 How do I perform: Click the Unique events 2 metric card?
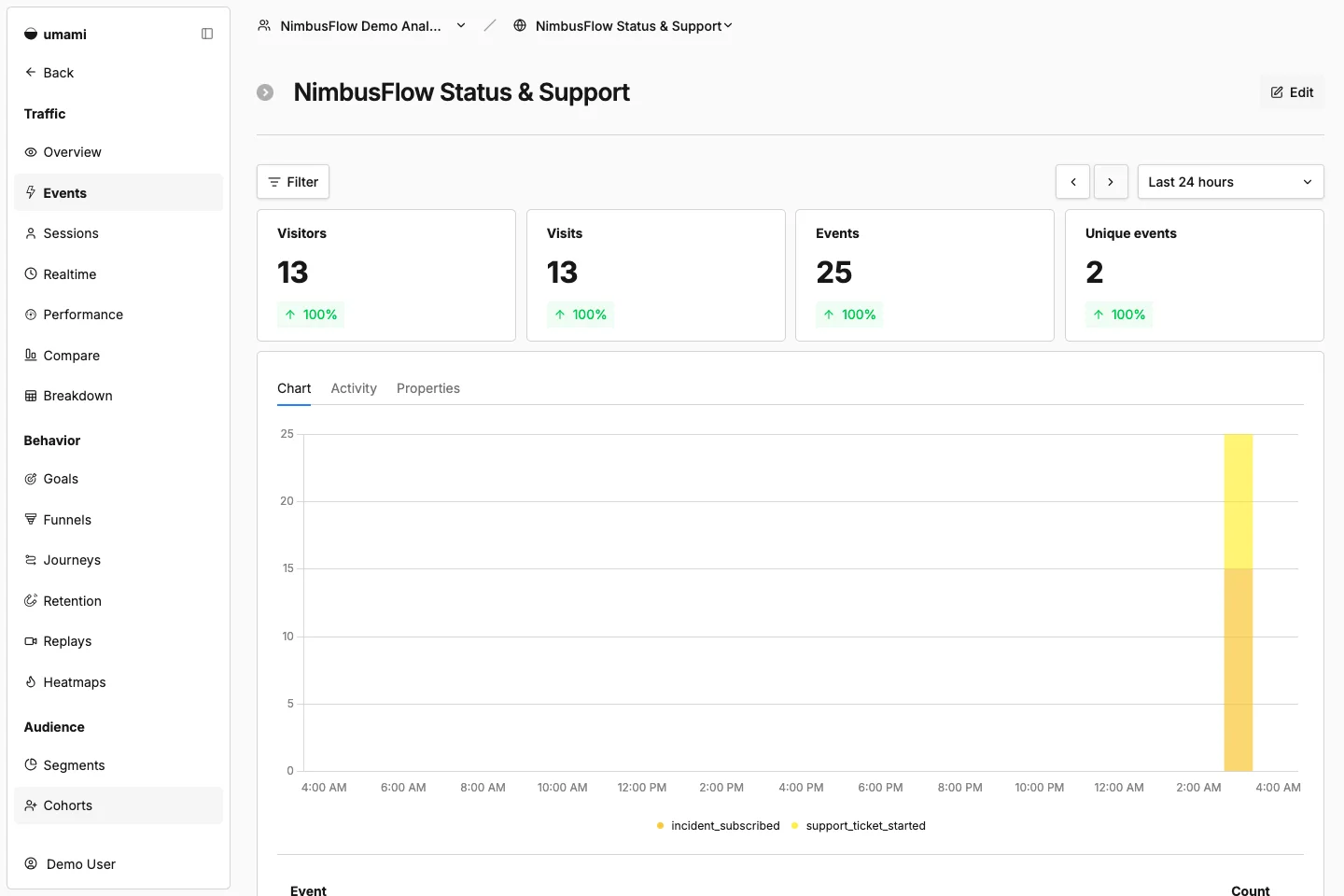click(1195, 275)
